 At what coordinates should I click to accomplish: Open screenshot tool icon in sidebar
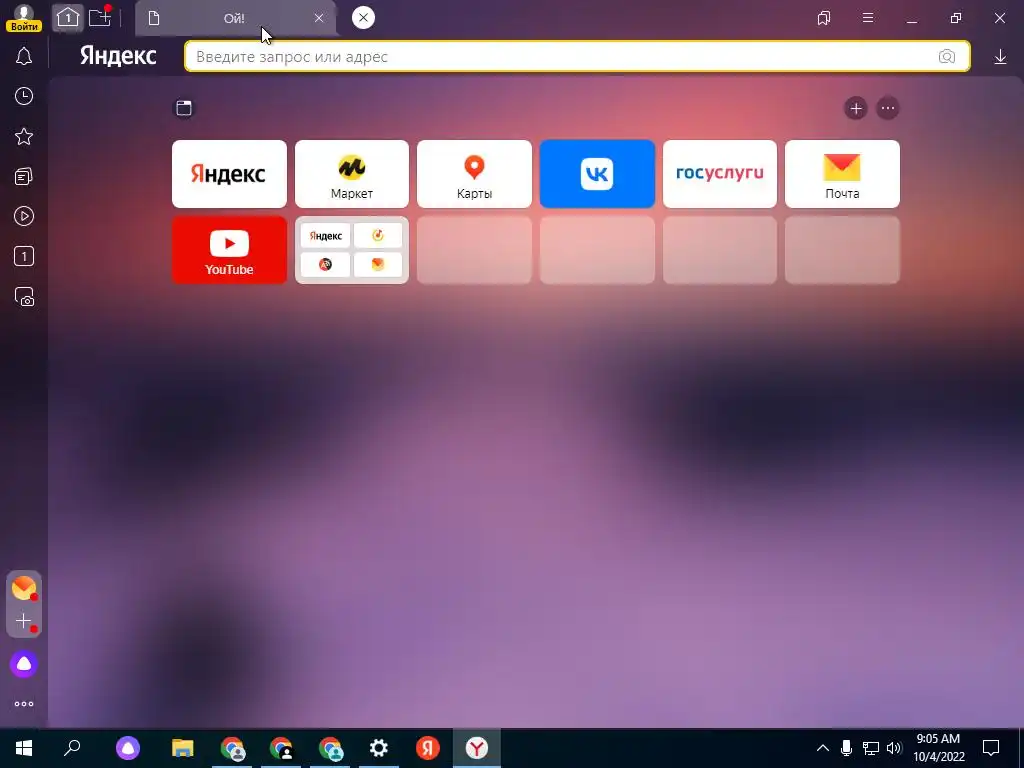tap(24, 297)
